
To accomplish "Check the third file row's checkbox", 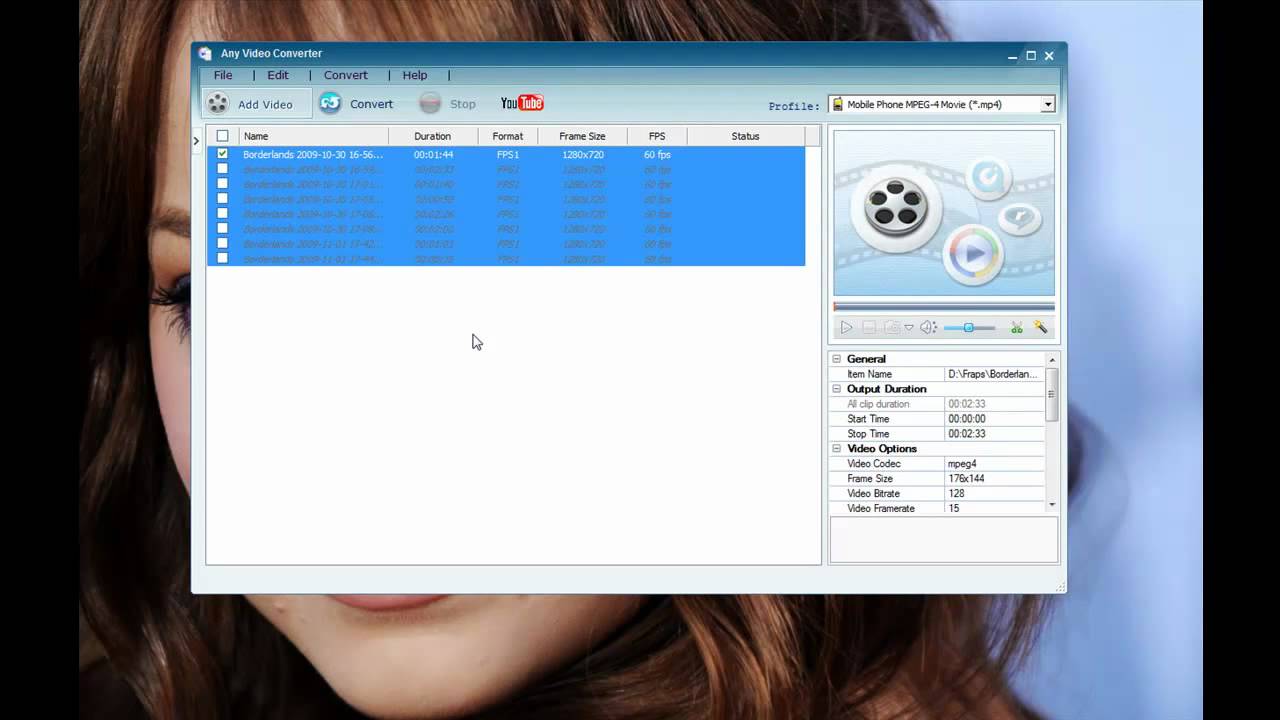I will click(222, 184).
